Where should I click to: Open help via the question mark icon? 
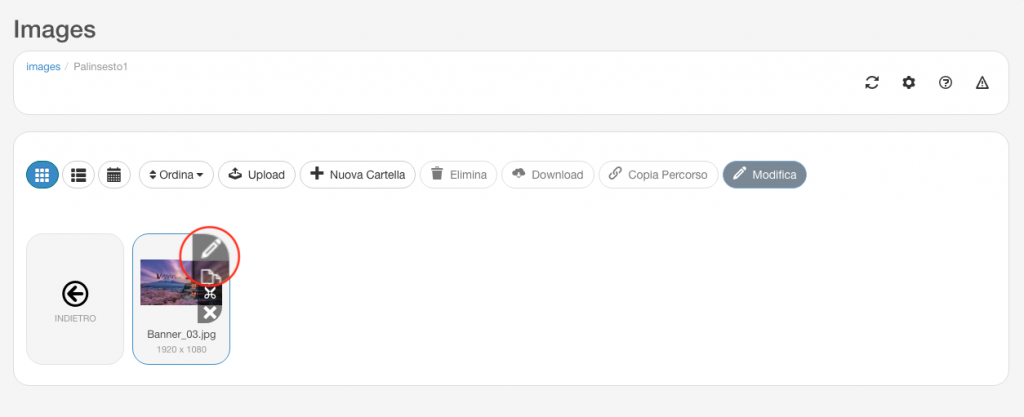[945, 83]
